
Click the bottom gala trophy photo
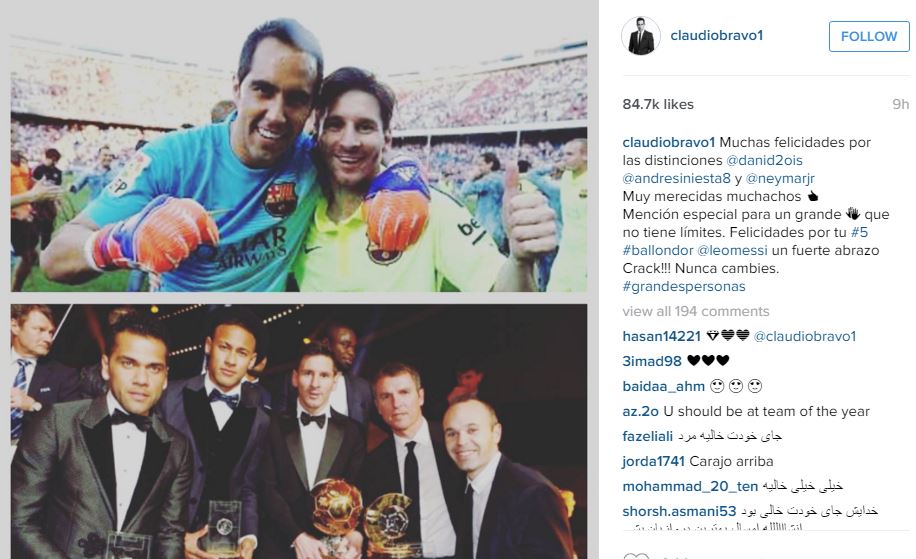click(x=299, y=432)
